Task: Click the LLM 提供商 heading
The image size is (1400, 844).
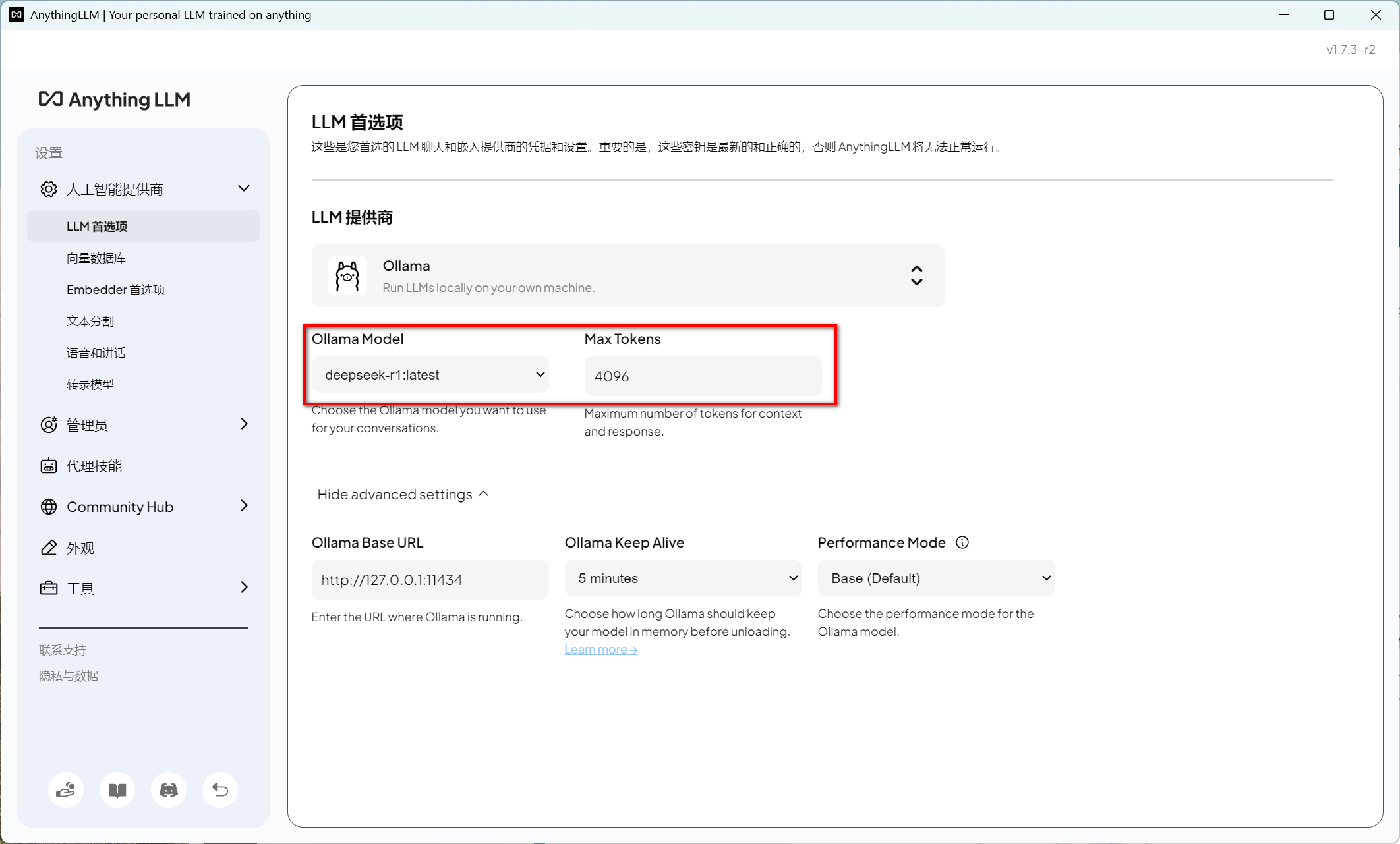Action: point(352,217)
